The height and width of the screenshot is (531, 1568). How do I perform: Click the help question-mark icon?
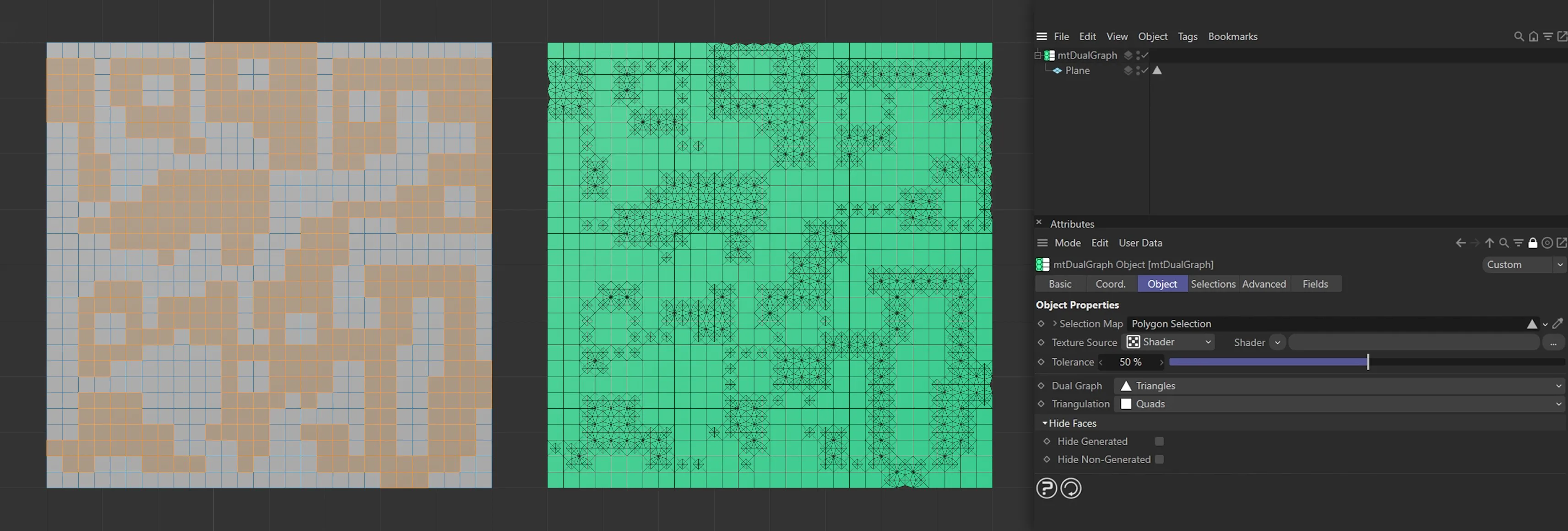click(1047, 488)
